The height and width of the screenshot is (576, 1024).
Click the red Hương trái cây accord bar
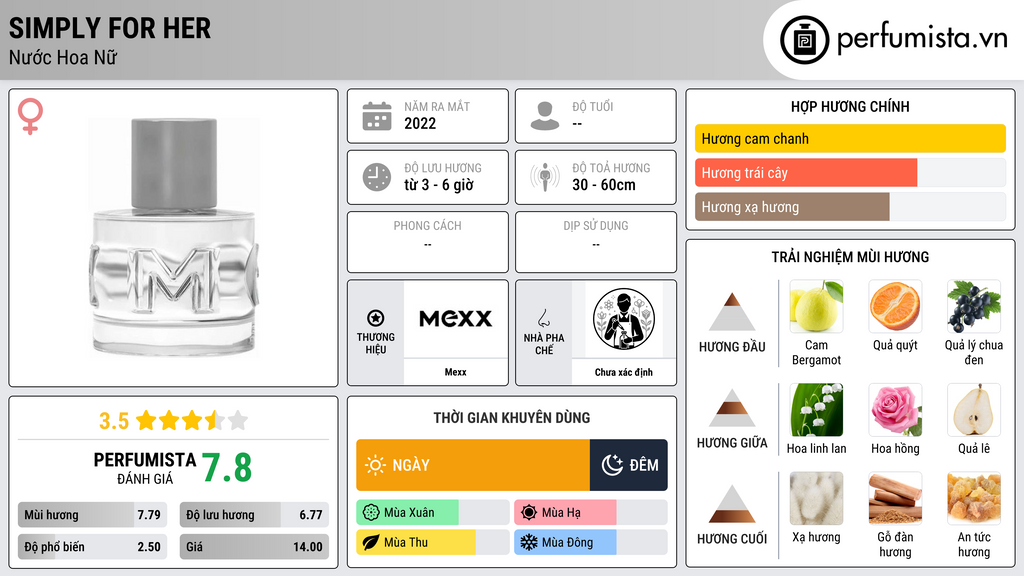[806, 172]
